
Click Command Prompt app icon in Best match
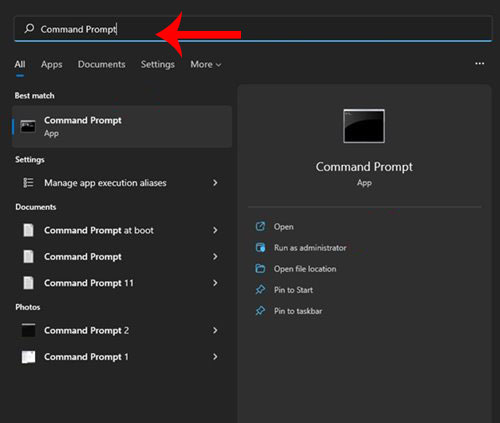pos(28,127)
